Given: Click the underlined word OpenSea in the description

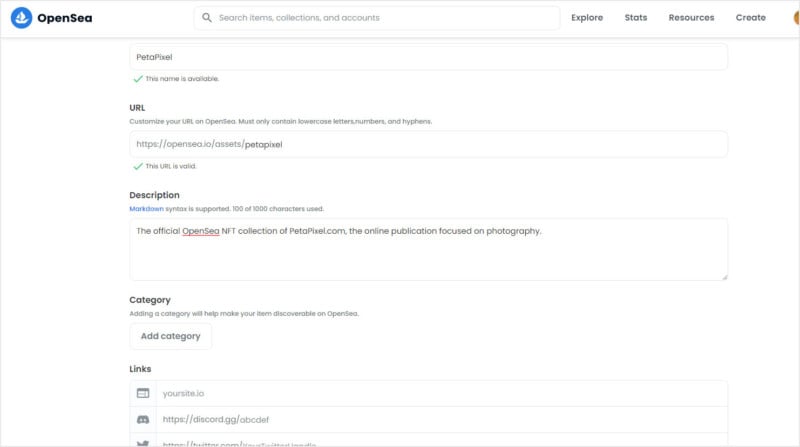Looking at the screenshot, I should (201, 231).
